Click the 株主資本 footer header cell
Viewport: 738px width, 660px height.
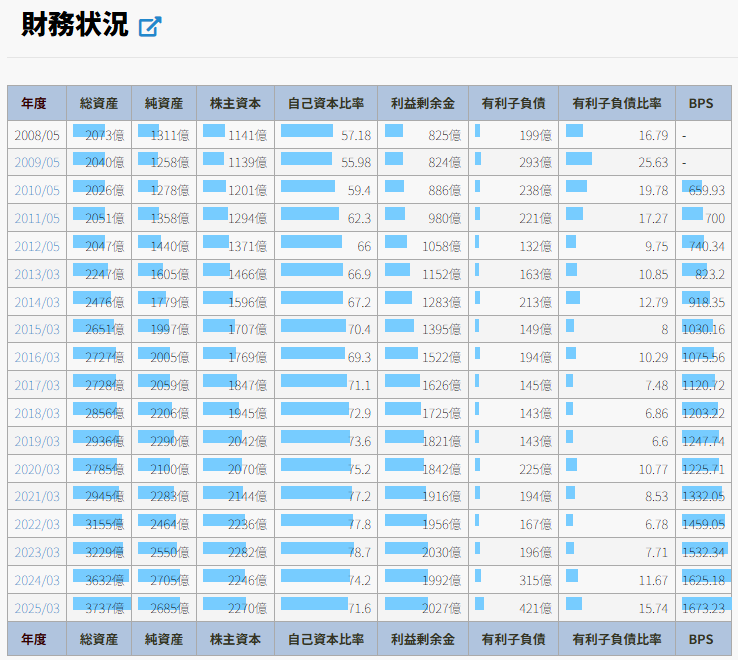coord(235,639)
